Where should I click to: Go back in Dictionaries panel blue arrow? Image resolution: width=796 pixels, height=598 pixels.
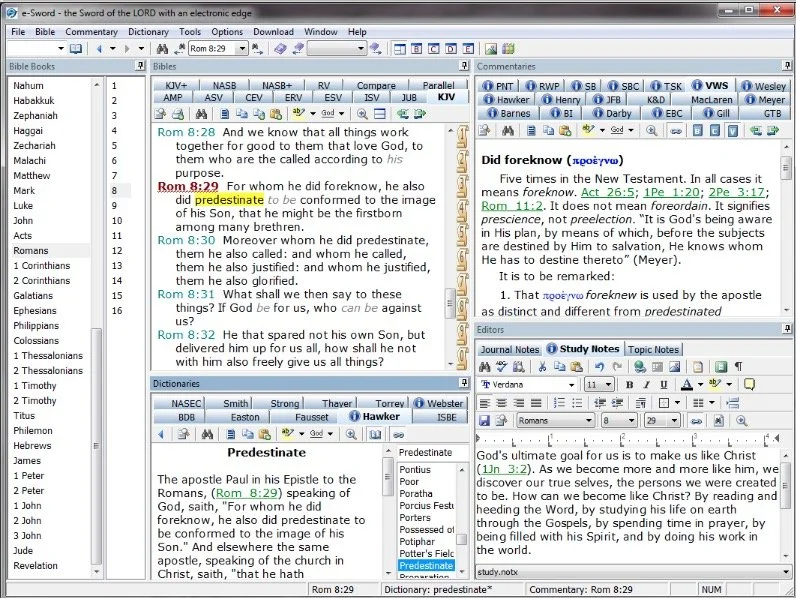[161, 435]
